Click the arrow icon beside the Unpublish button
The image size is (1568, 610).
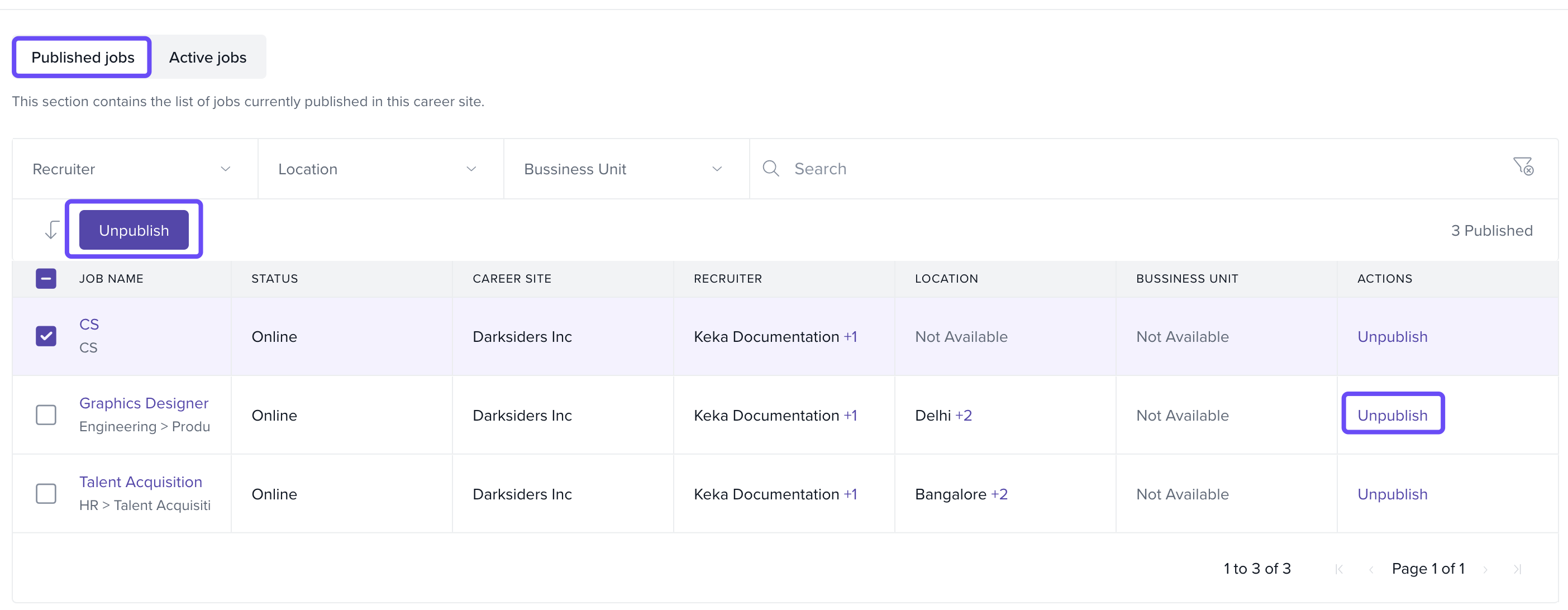52,230
